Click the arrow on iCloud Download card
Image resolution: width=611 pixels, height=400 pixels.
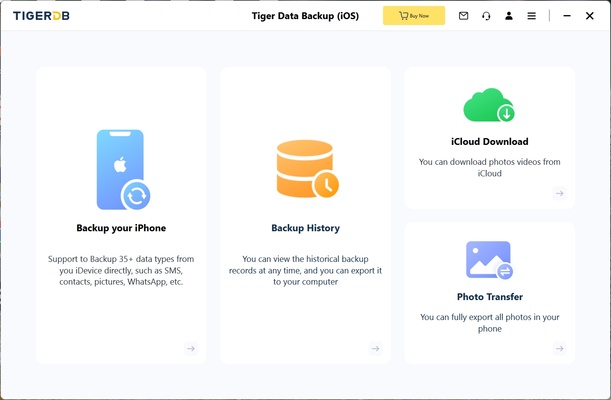coord(560,193)
